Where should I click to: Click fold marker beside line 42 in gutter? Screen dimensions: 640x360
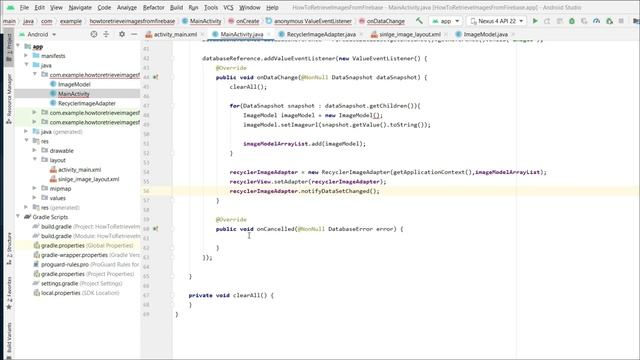coord(172,58)
